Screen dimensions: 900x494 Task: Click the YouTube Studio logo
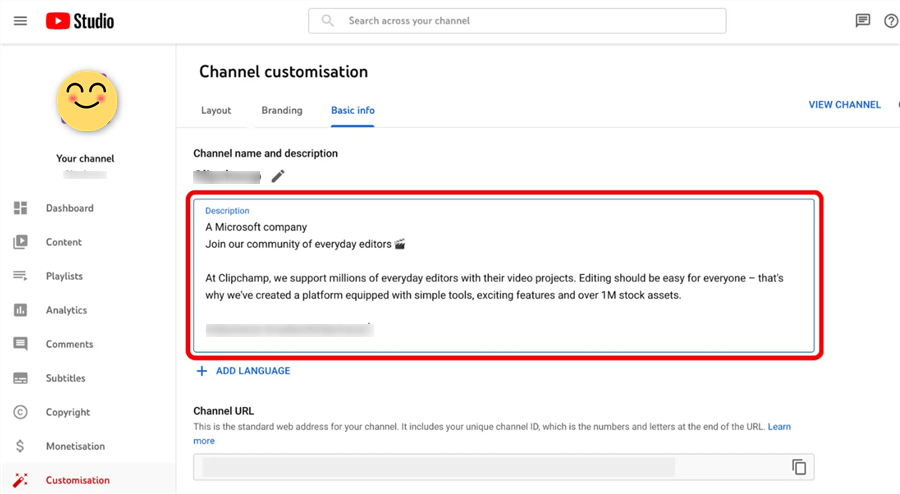(80, 21)
